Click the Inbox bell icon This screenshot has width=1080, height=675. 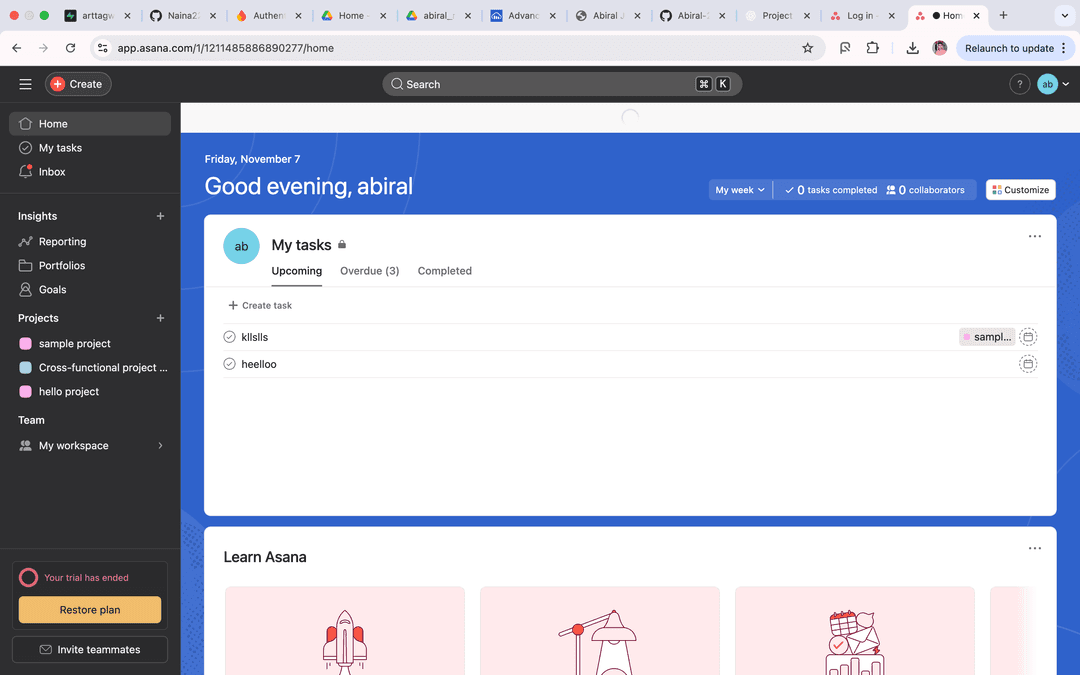(26, 172)
